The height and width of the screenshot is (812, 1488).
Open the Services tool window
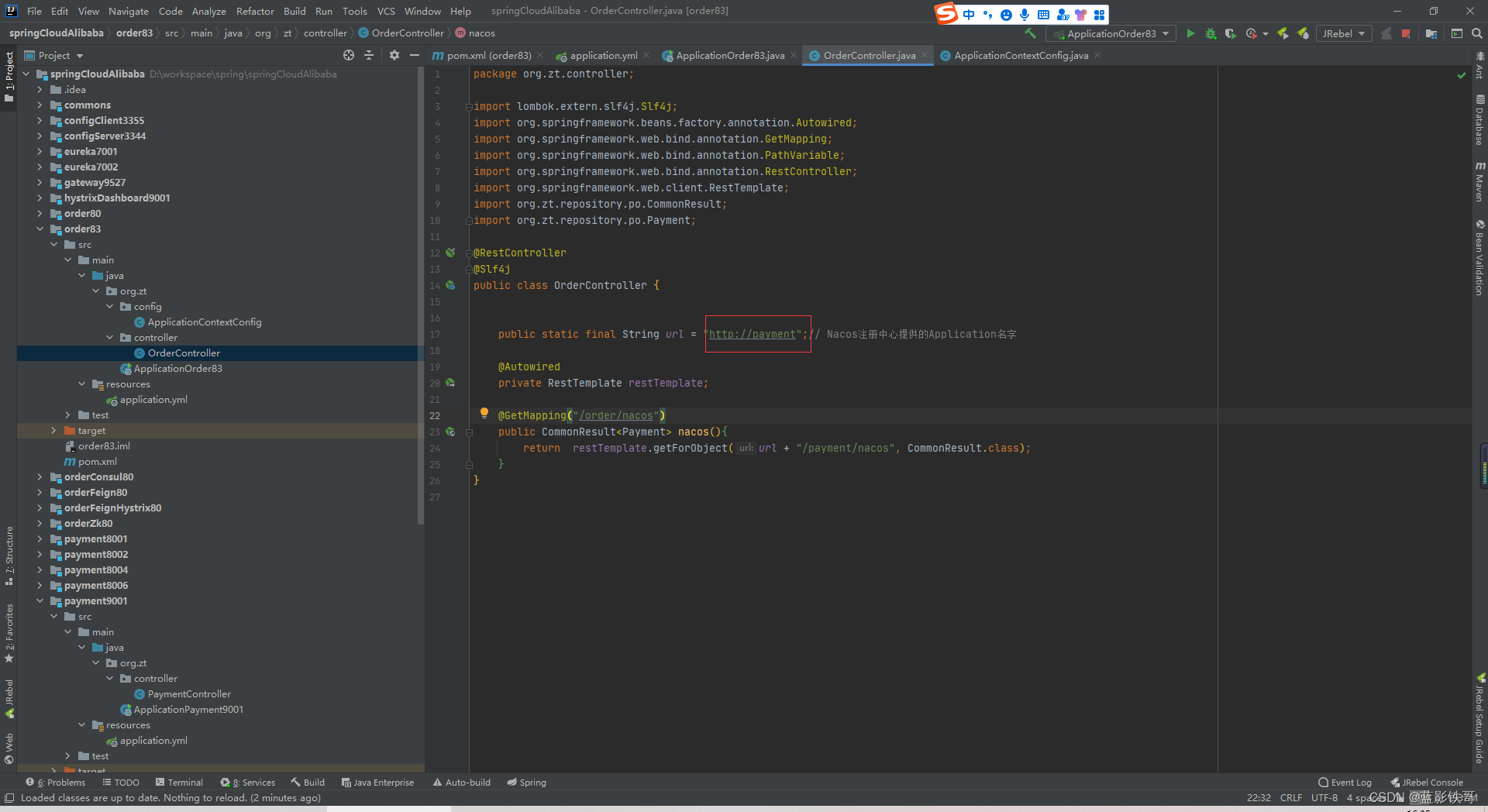coord(248,782)
